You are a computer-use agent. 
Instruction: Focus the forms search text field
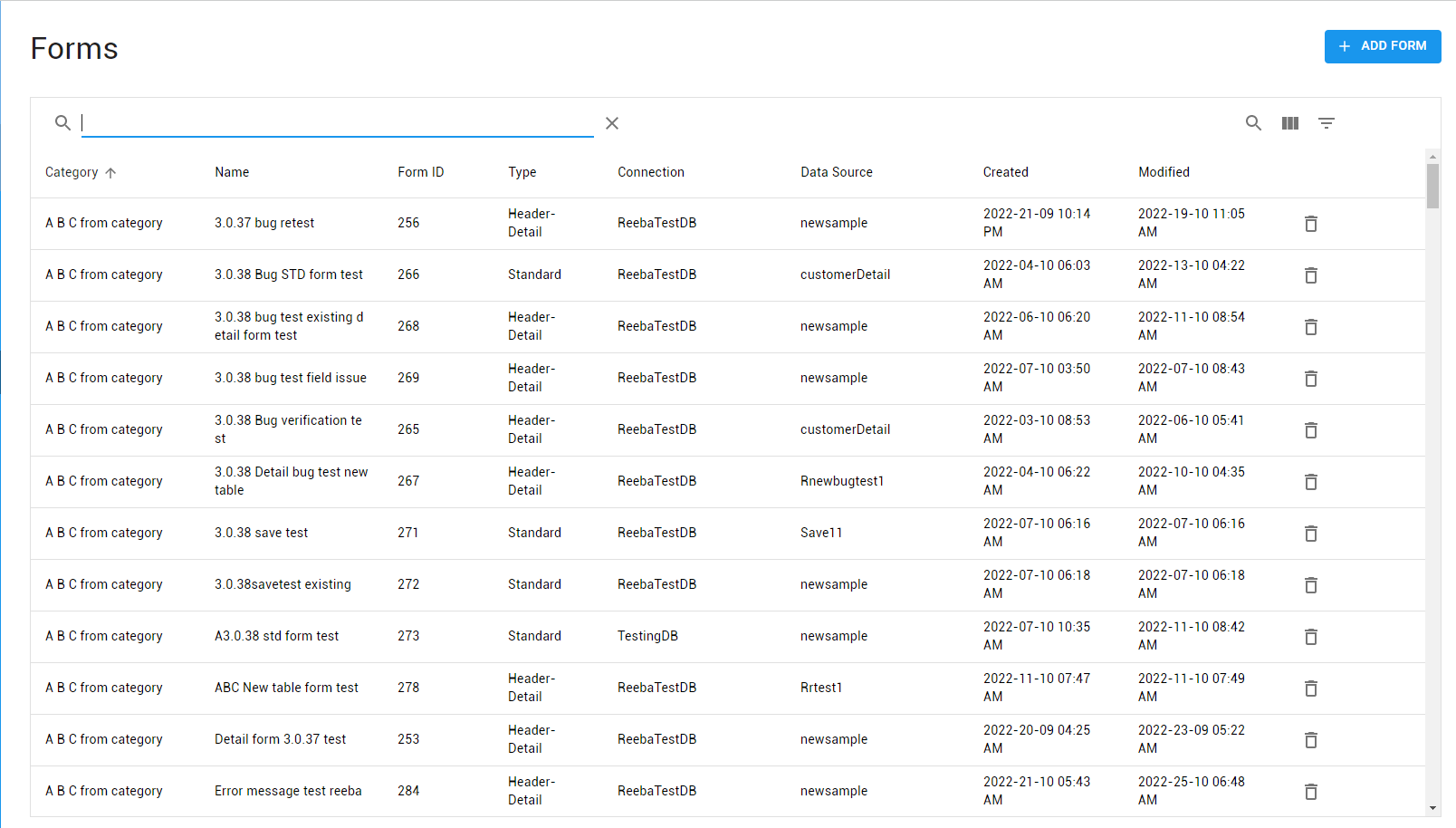point(337,123)
